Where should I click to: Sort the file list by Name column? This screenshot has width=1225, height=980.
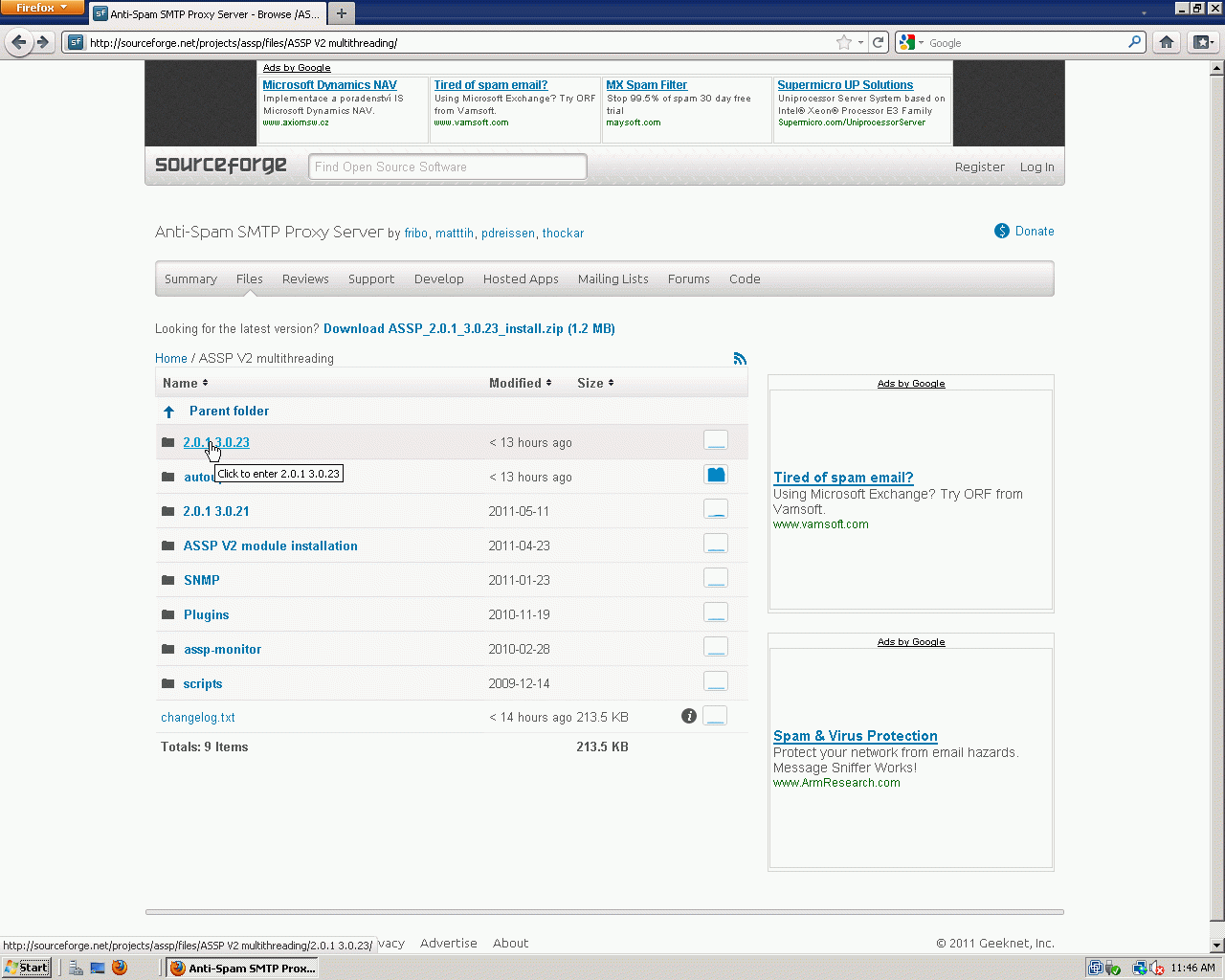click(x=185, y=383)
